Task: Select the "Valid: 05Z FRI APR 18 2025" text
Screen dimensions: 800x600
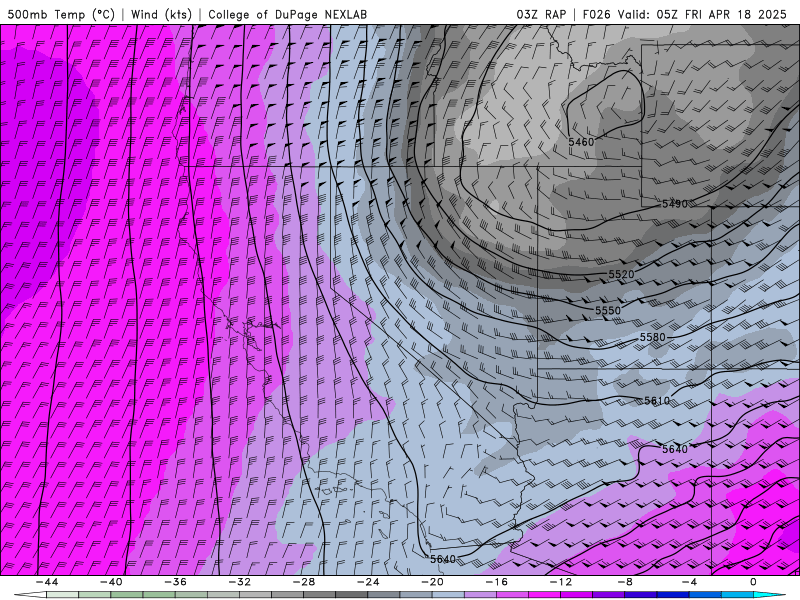Action: 702,15
